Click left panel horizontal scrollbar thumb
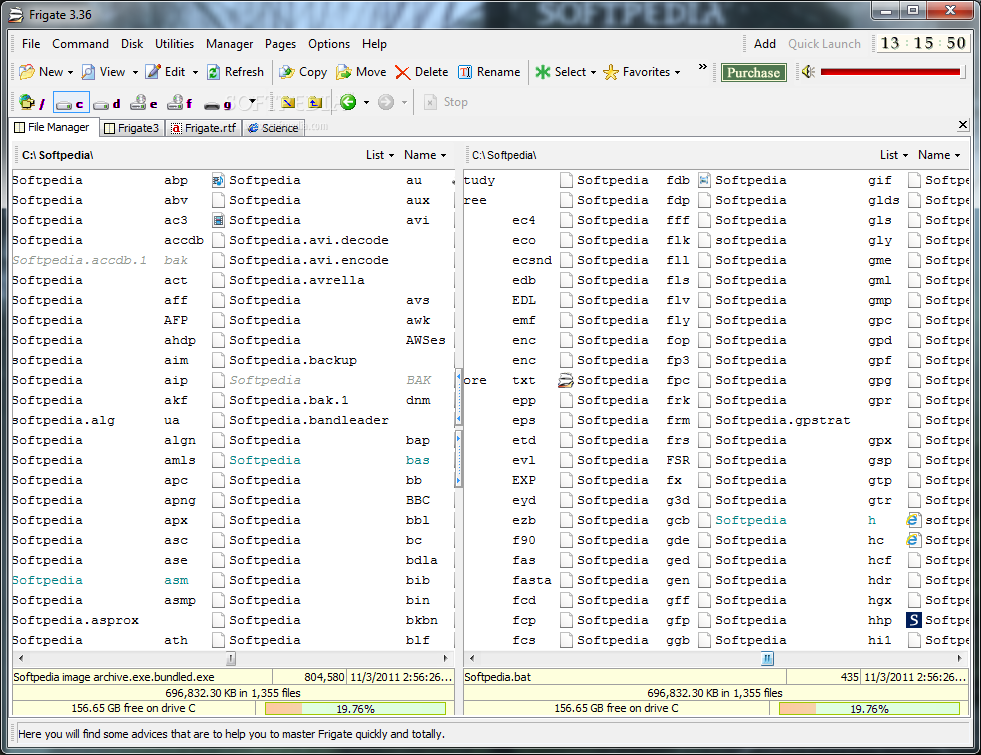The width and height of the screenshot is (981, 755). pyautogui.click(x=231, y=658)
